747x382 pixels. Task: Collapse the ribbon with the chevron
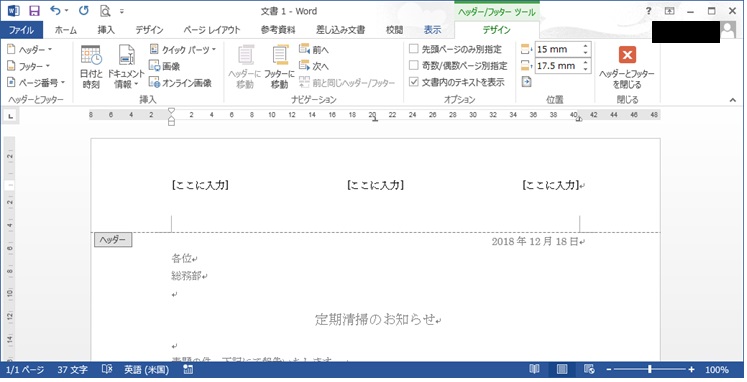point(733,100)
